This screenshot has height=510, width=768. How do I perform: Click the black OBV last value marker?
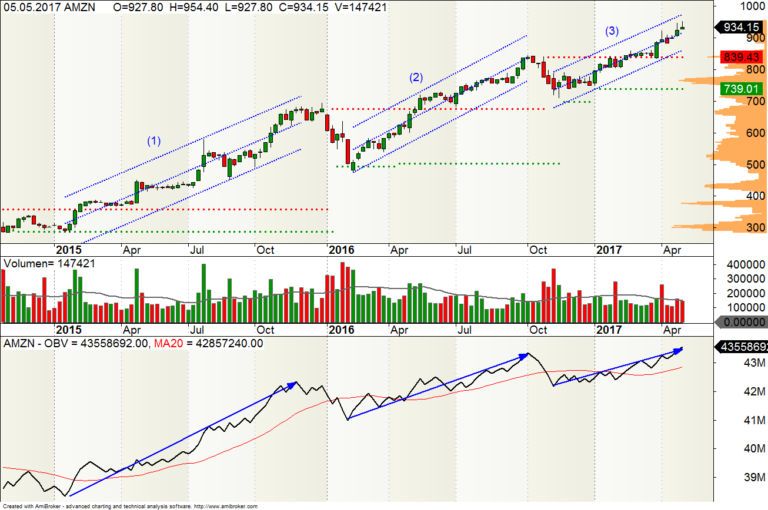[x=741, y=347]
